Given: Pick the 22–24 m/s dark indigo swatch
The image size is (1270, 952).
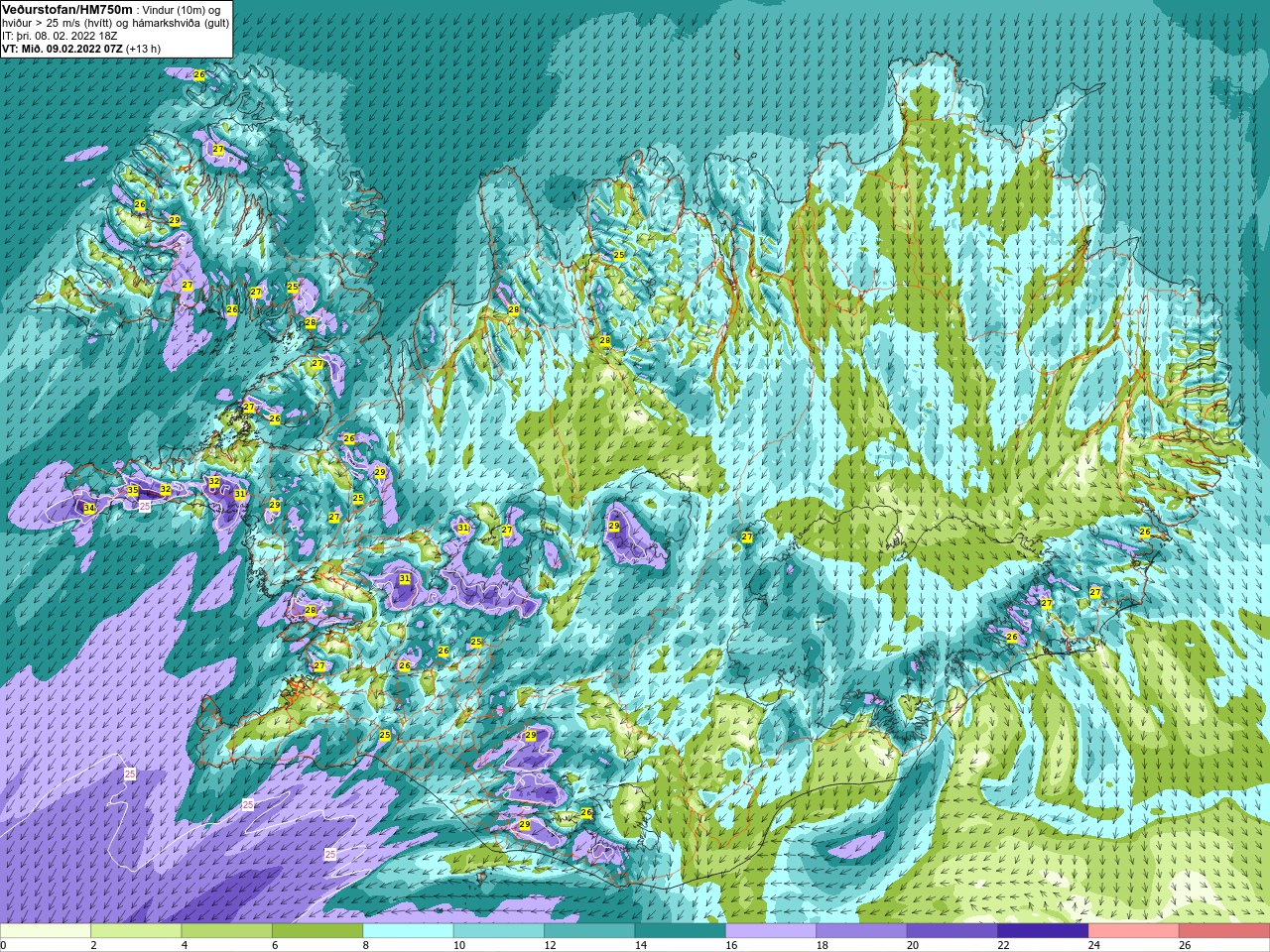Looking at the screenshot, I should [1043, 931].
